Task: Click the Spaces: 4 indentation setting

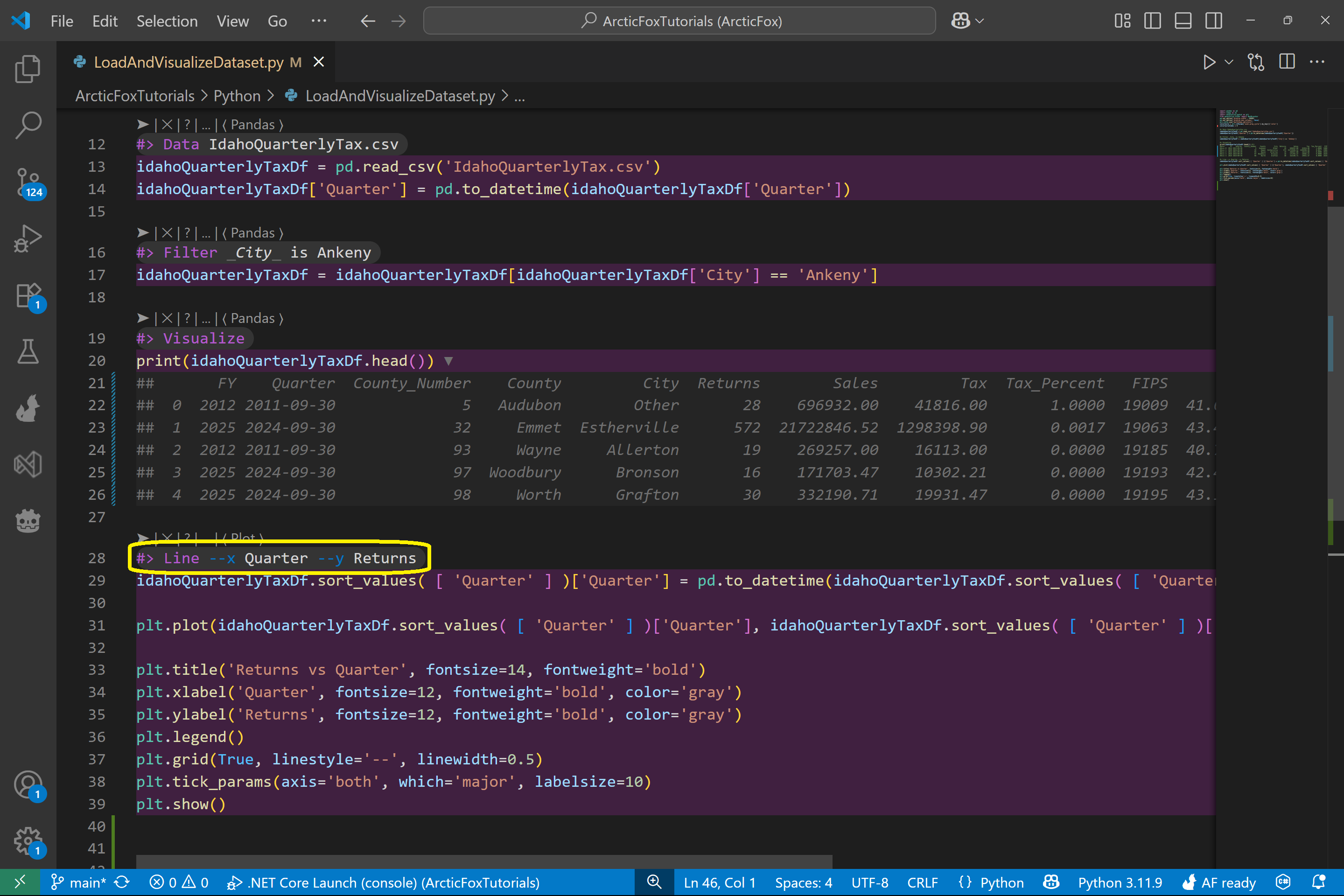Action: (x=804, y=882)
